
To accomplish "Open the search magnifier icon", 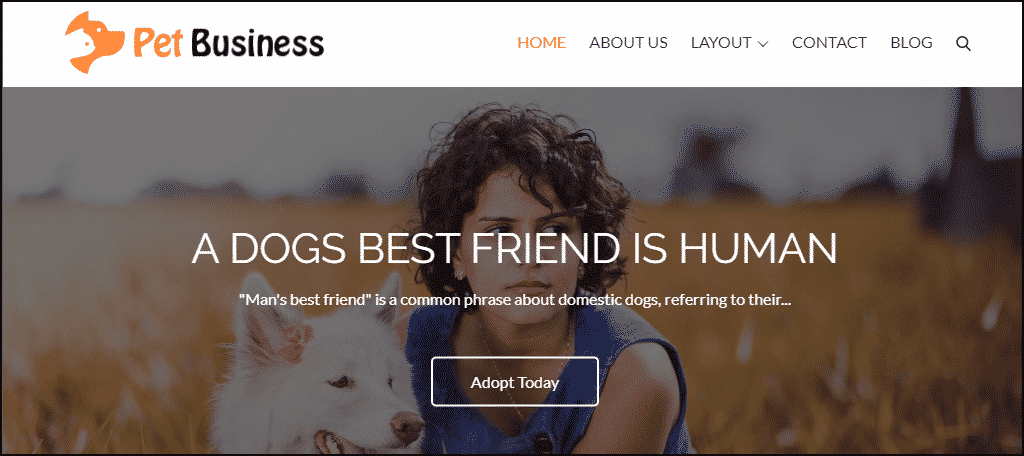I will tap(963, 44).
